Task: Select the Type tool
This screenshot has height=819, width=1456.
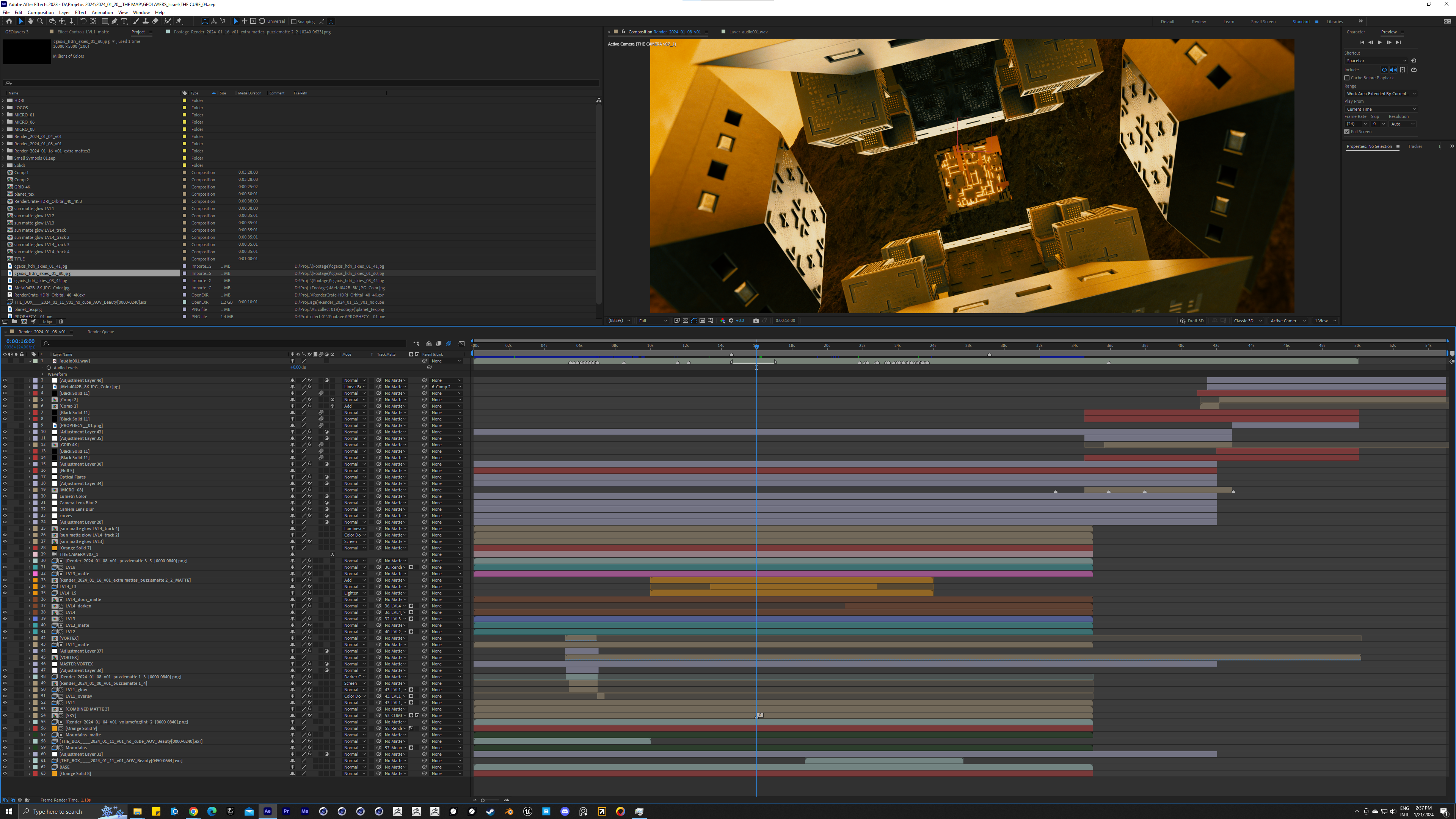Action: pyautogui.click(x=124, y=21)
